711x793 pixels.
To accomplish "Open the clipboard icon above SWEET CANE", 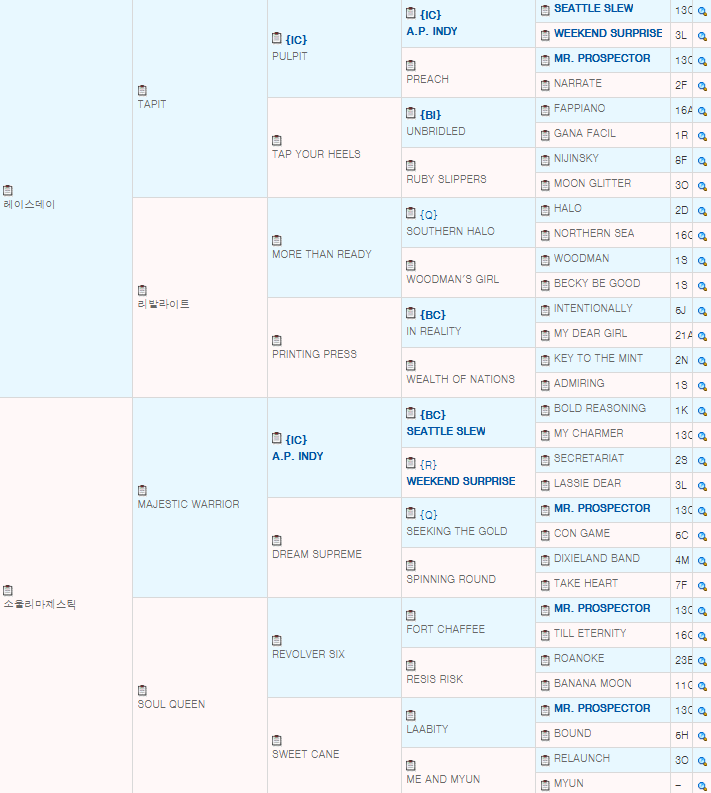I will (x=277, y=740).
